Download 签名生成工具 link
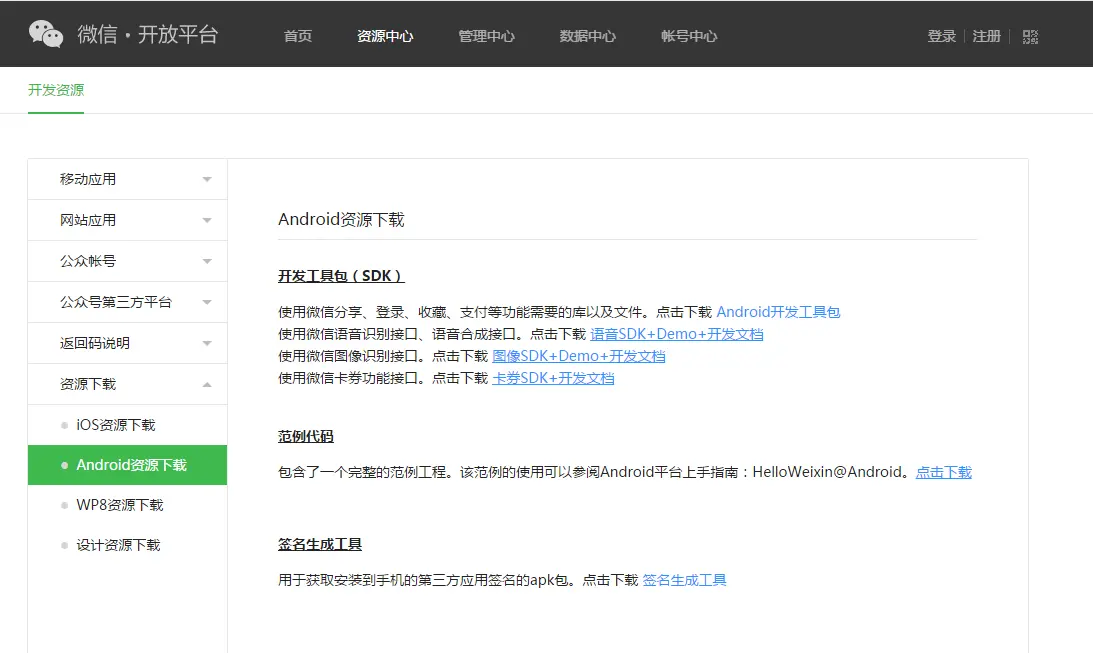This screenshot has width=1093, height=653. 684,581
